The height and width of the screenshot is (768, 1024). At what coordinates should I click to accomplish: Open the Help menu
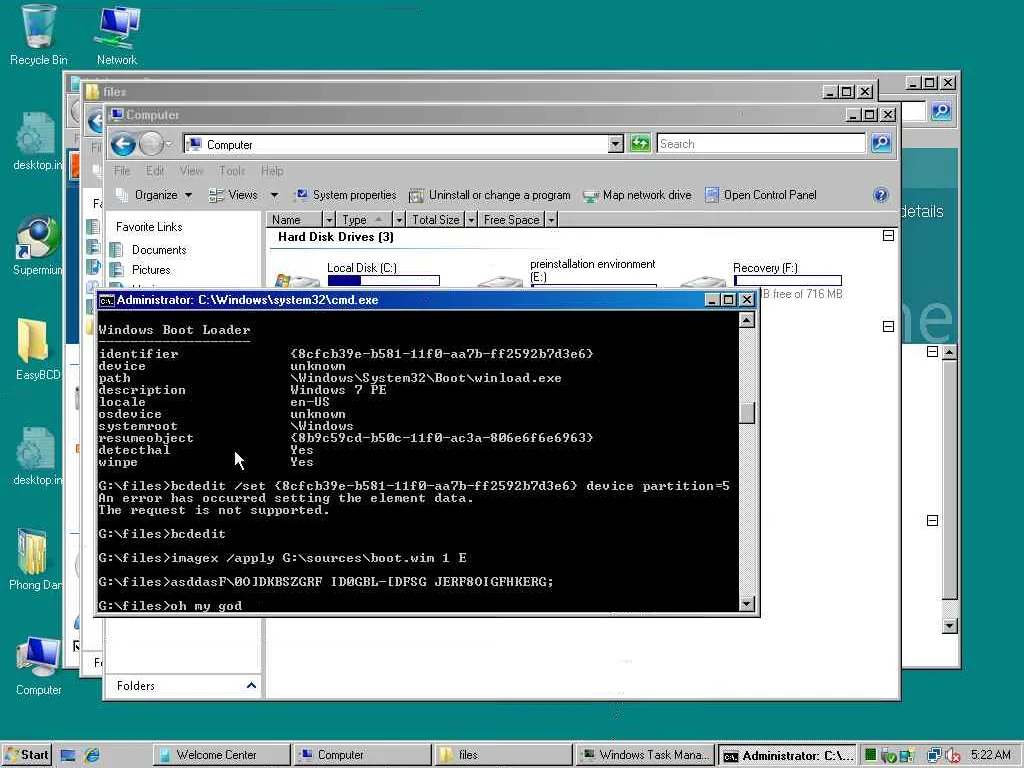pos(272,170)
